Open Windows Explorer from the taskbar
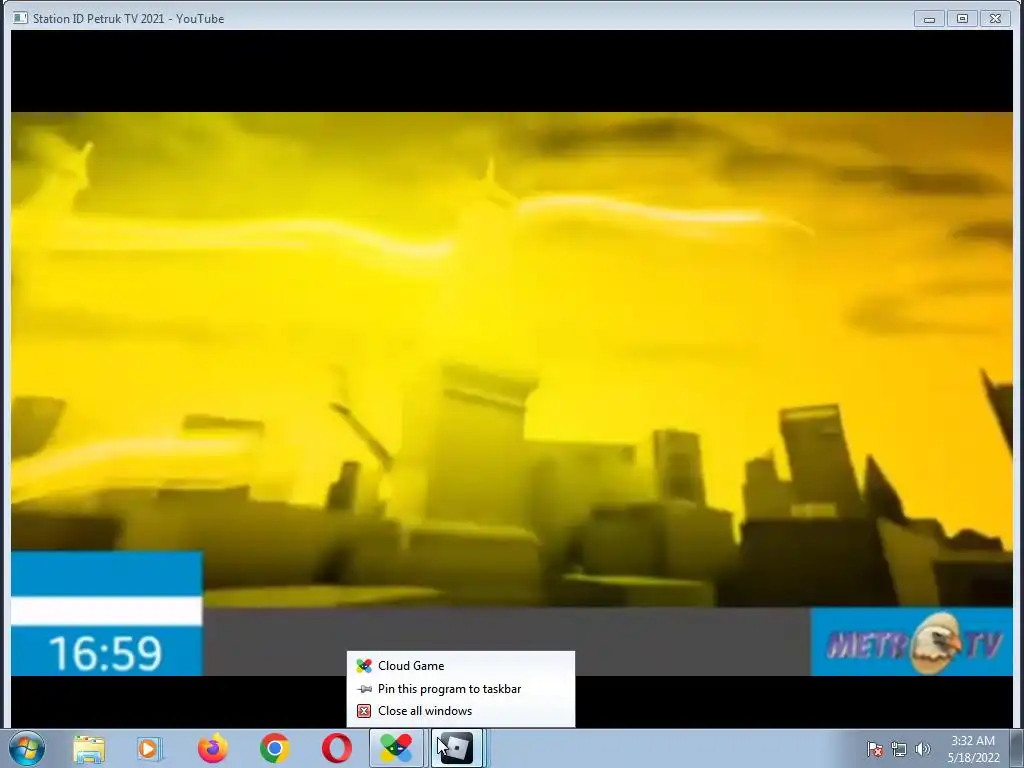This screenshot has width=1024, height=768. [89, 748]
